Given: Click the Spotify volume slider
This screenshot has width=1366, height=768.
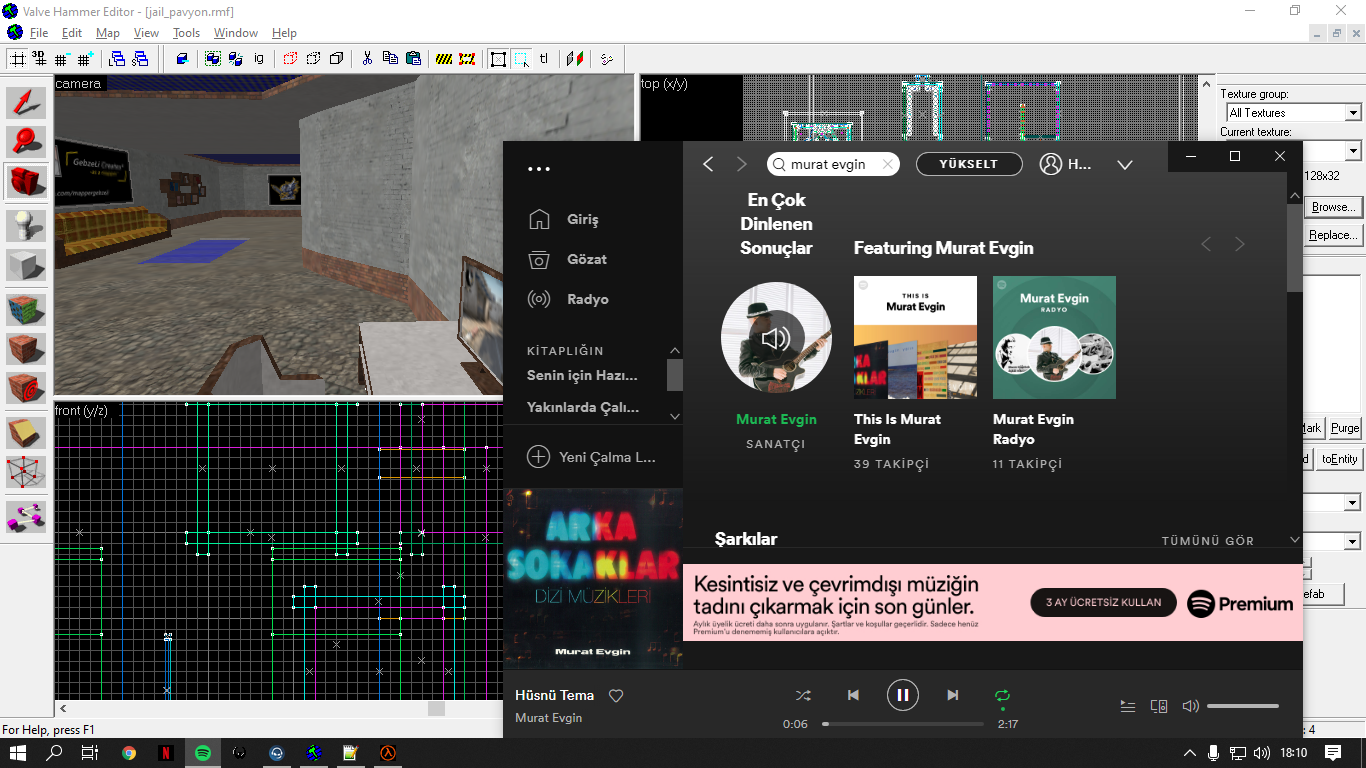Looking at the screenshot, I should tap(1243, 706).
